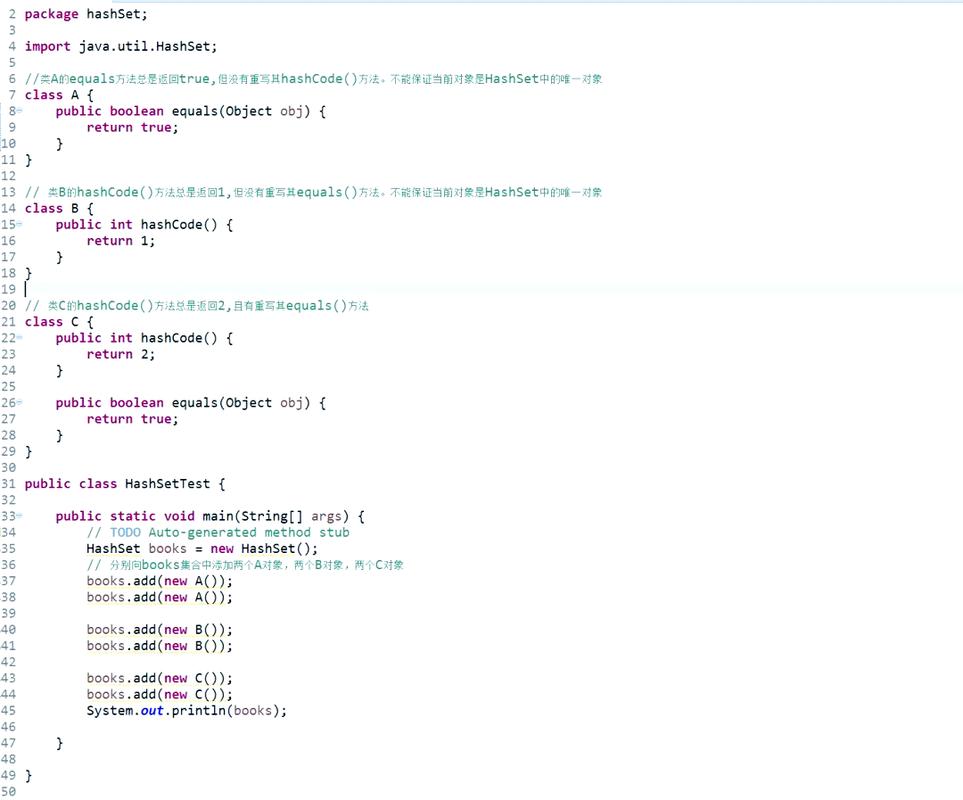Click 'books.add(new C());' on line 44

pyautogui.click(x=160, y=694)
